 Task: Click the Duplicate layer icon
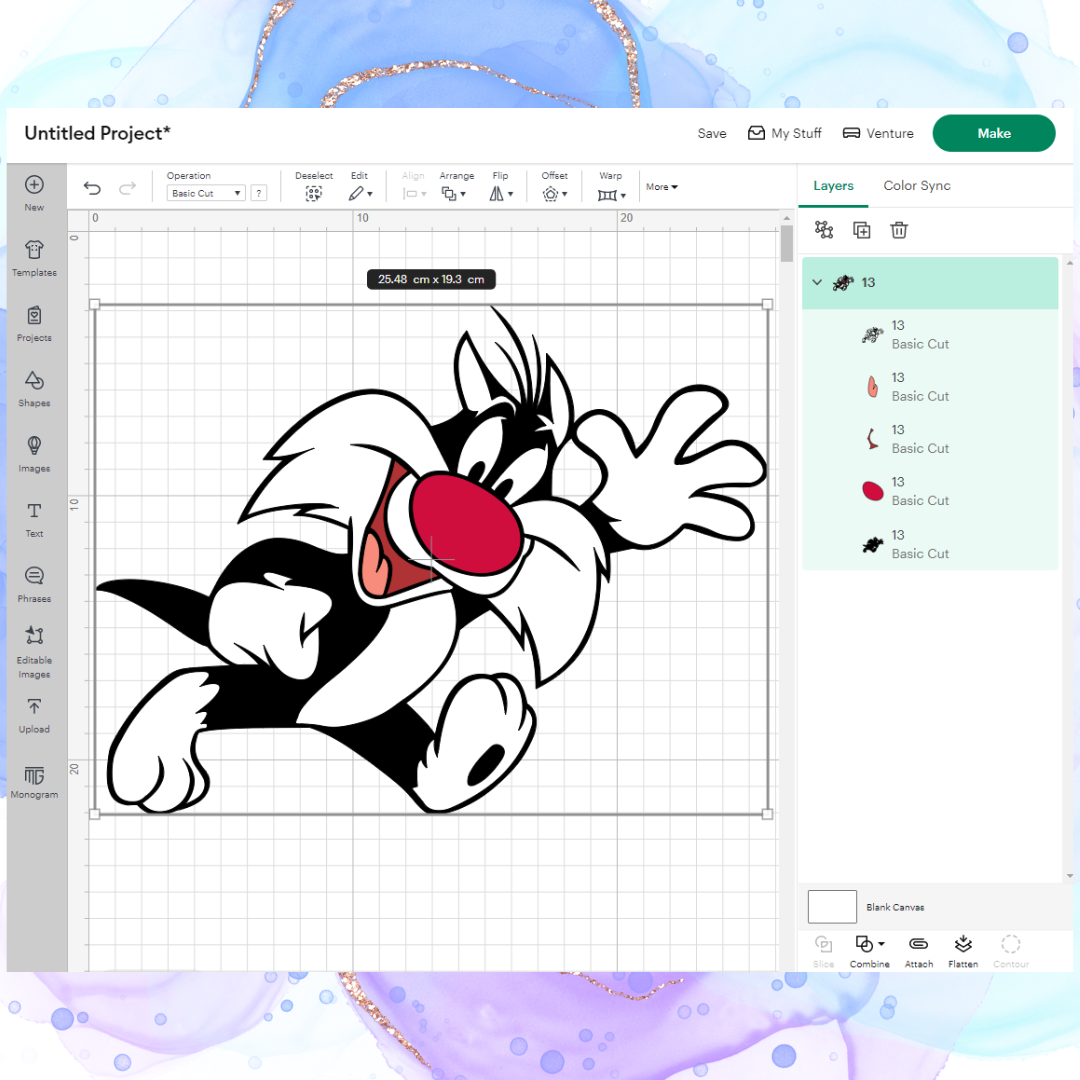point(862,230)
